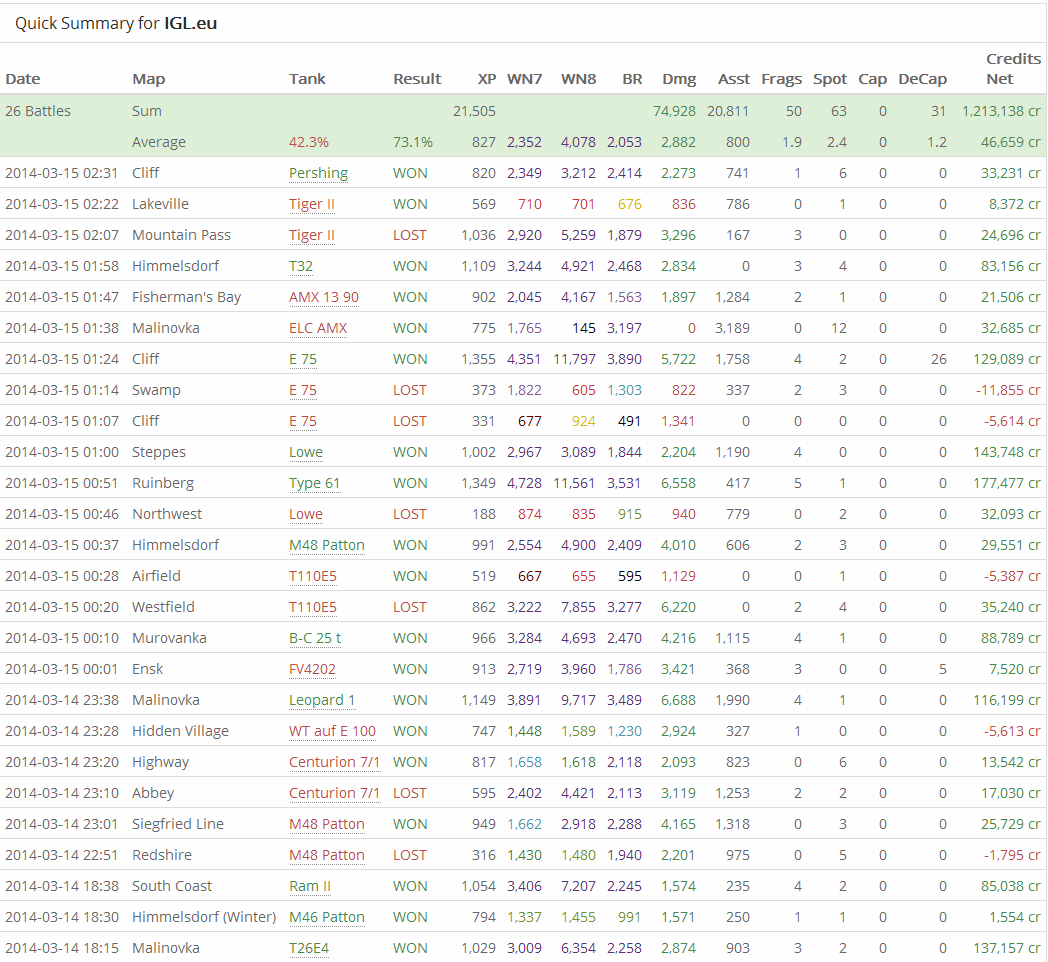Click the 'Sum' row label
The width and height of the screenshot is (1048, 962).
[x=146, y=111]
